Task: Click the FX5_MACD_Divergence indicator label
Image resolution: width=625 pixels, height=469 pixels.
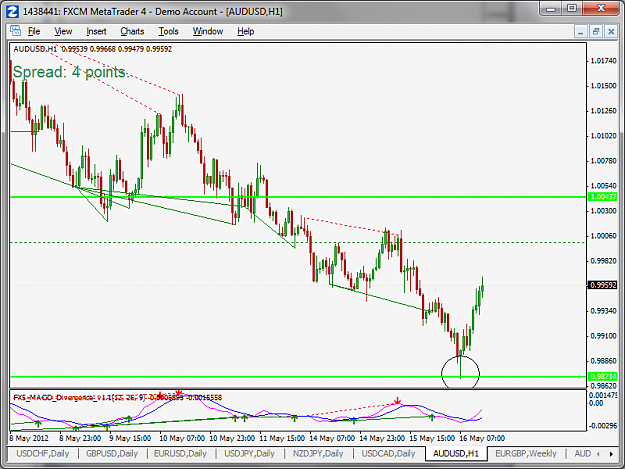Action: point(118,397)
